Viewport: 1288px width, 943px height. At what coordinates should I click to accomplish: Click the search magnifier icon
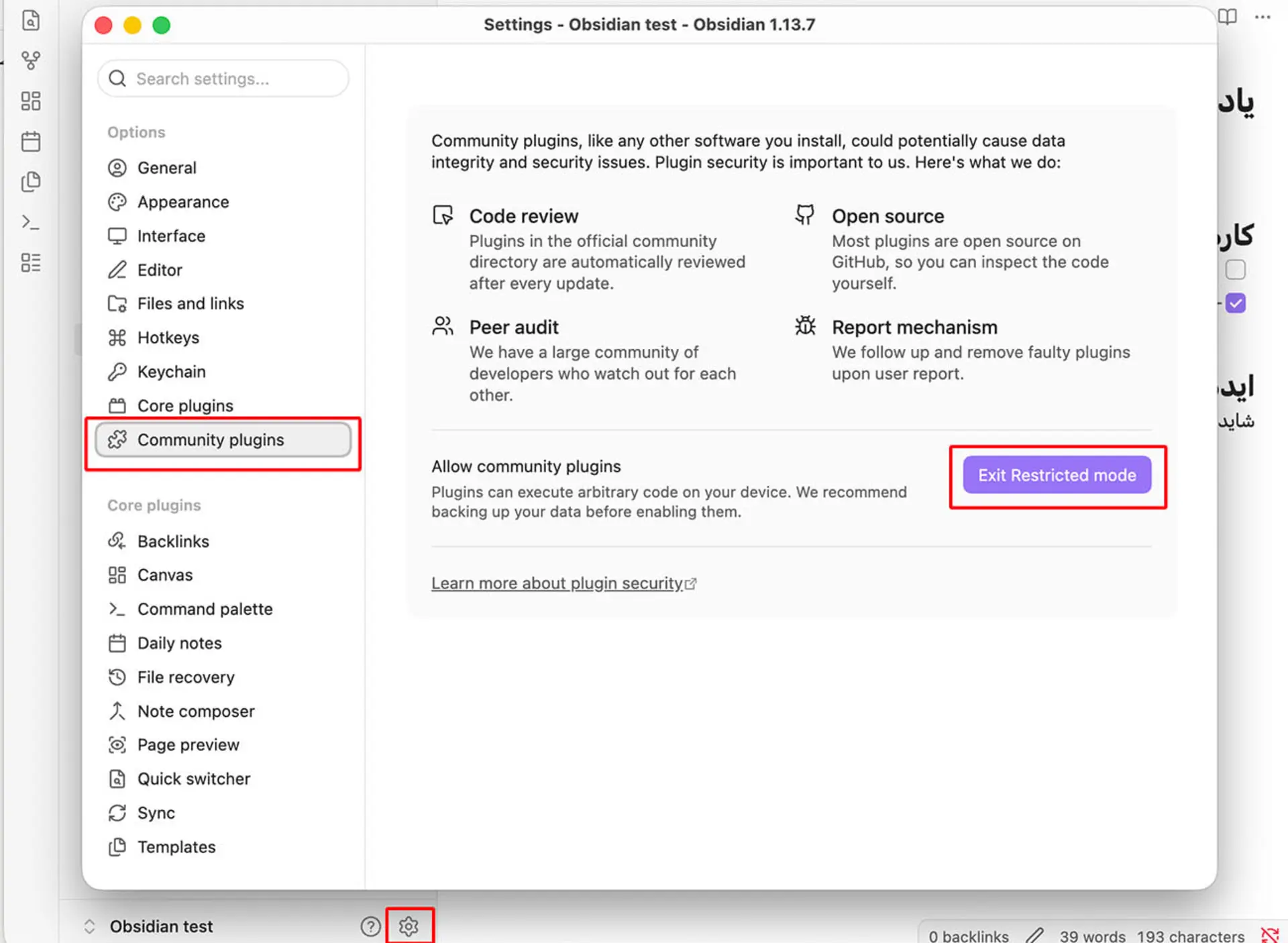(x=117, y=79)
